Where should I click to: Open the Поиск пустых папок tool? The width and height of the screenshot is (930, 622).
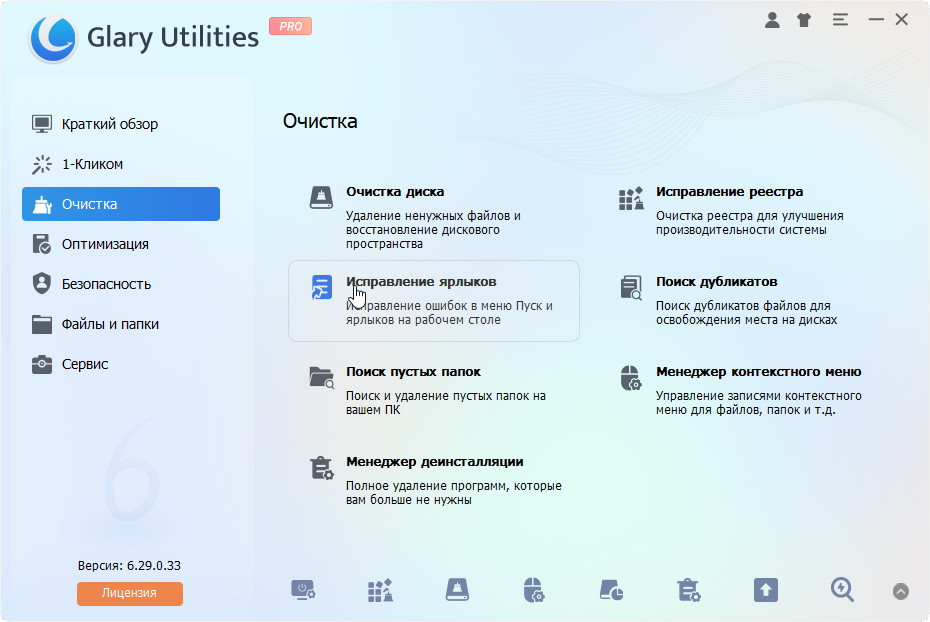coord(434,391)
